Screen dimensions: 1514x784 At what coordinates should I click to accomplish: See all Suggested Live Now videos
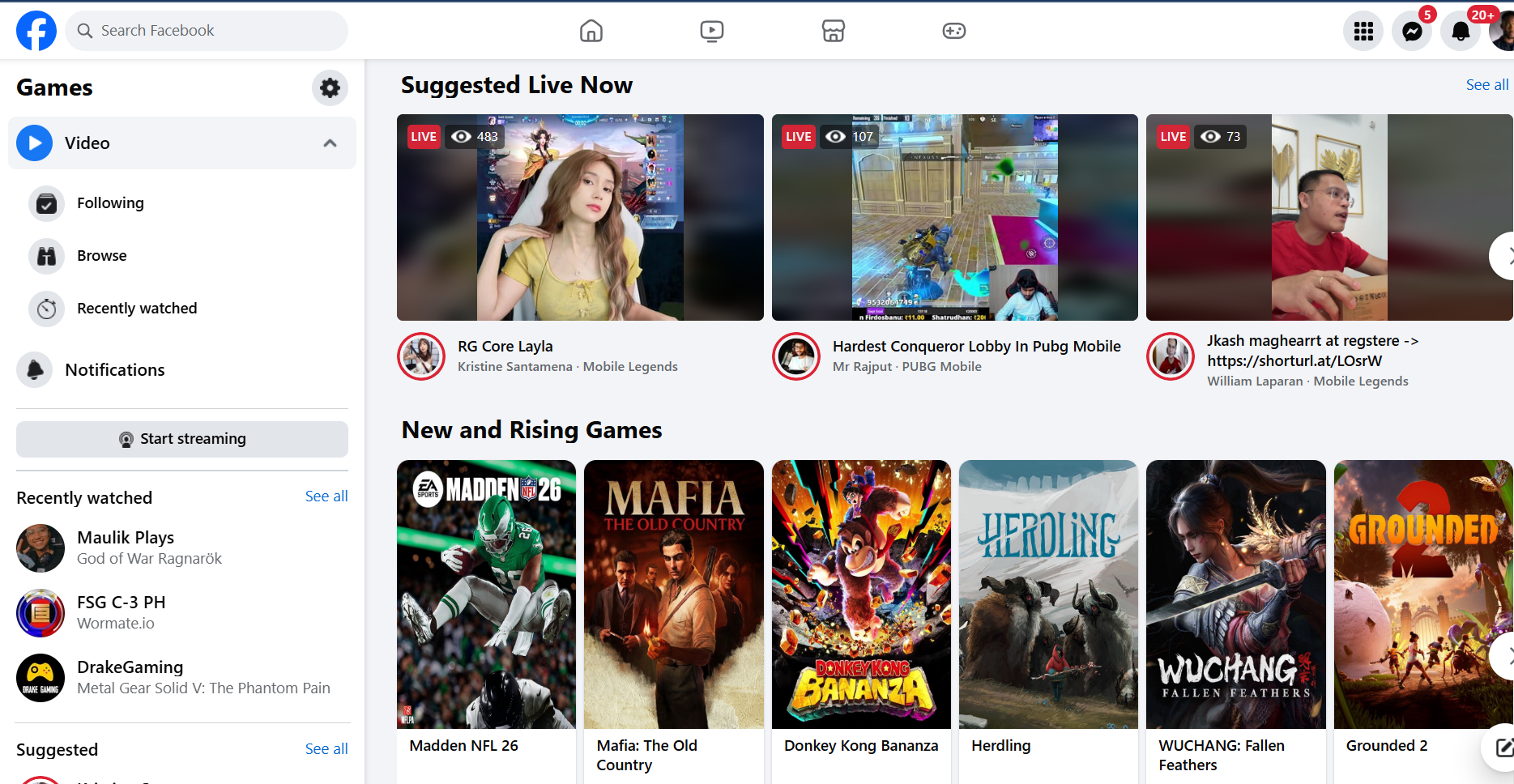(x=1487, y=85)
